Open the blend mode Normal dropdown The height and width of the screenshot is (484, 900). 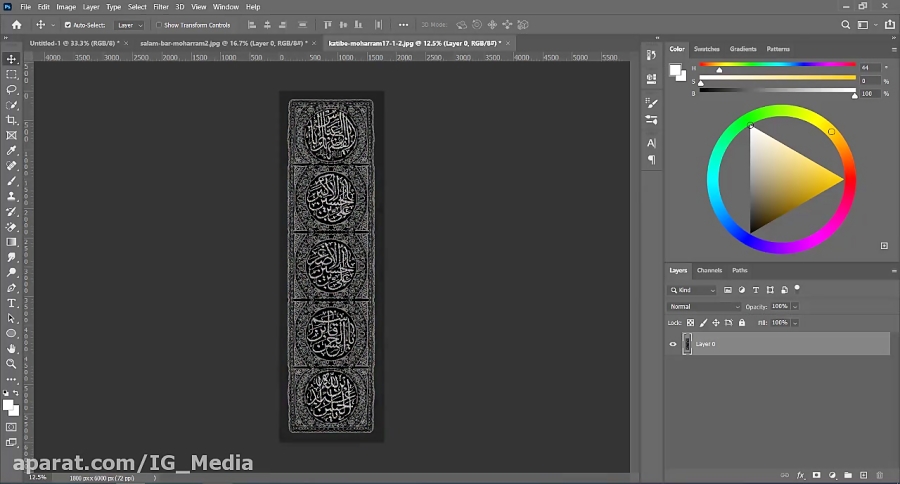pyautogui.click(x=704, y=307)
